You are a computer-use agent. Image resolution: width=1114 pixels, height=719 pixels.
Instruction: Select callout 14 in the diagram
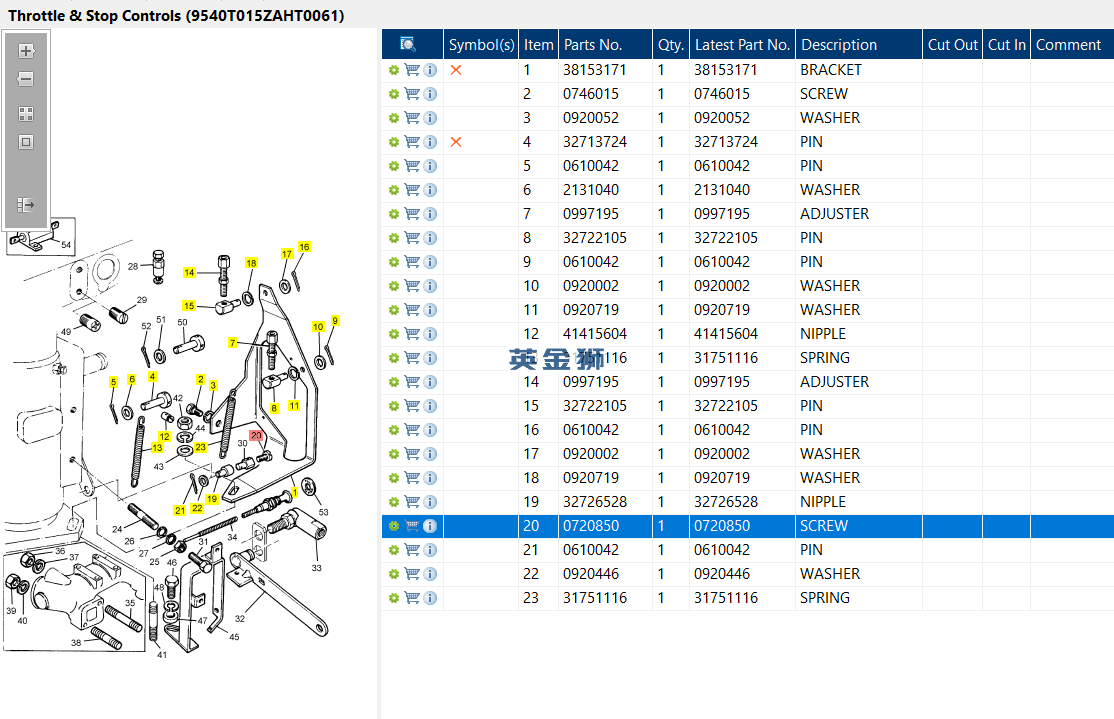tap(189, 272)
